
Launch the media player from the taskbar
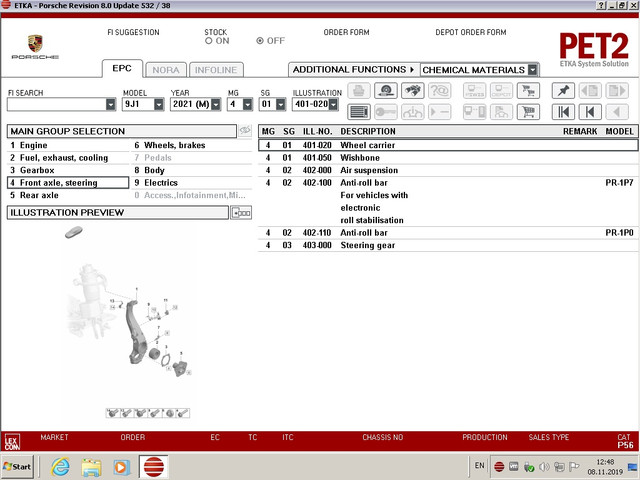pyautogui.click(x=121, y=467)
